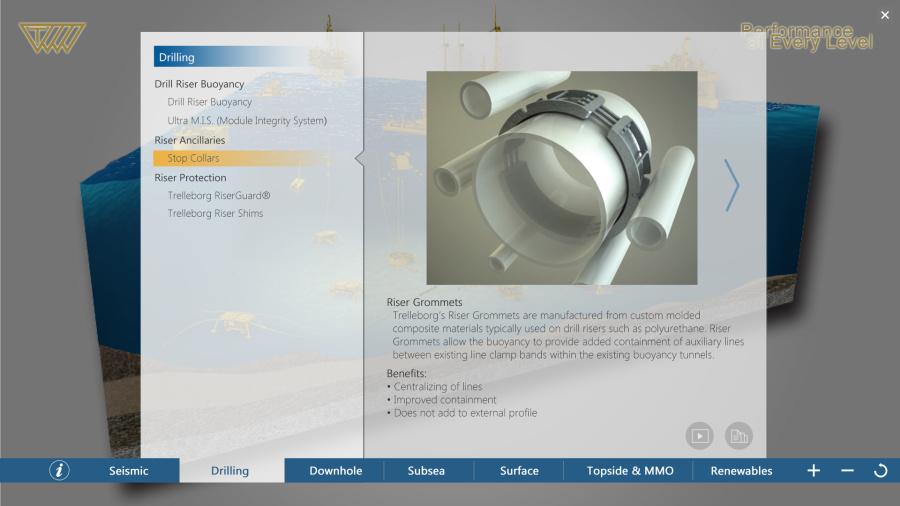Screen dimensions: 900x506
Task: Open the Subsea tab
Action: pyautogui.click(x=426, y=470)
